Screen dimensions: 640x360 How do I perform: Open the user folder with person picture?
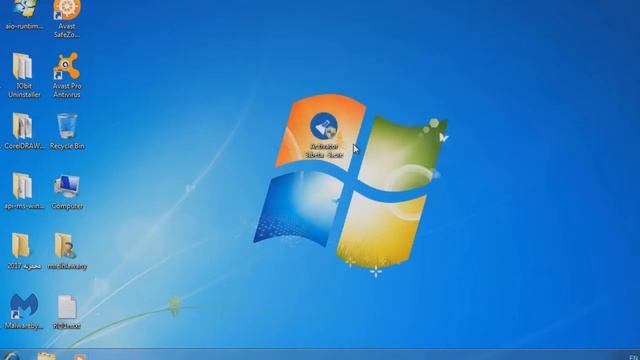[65, 246]
